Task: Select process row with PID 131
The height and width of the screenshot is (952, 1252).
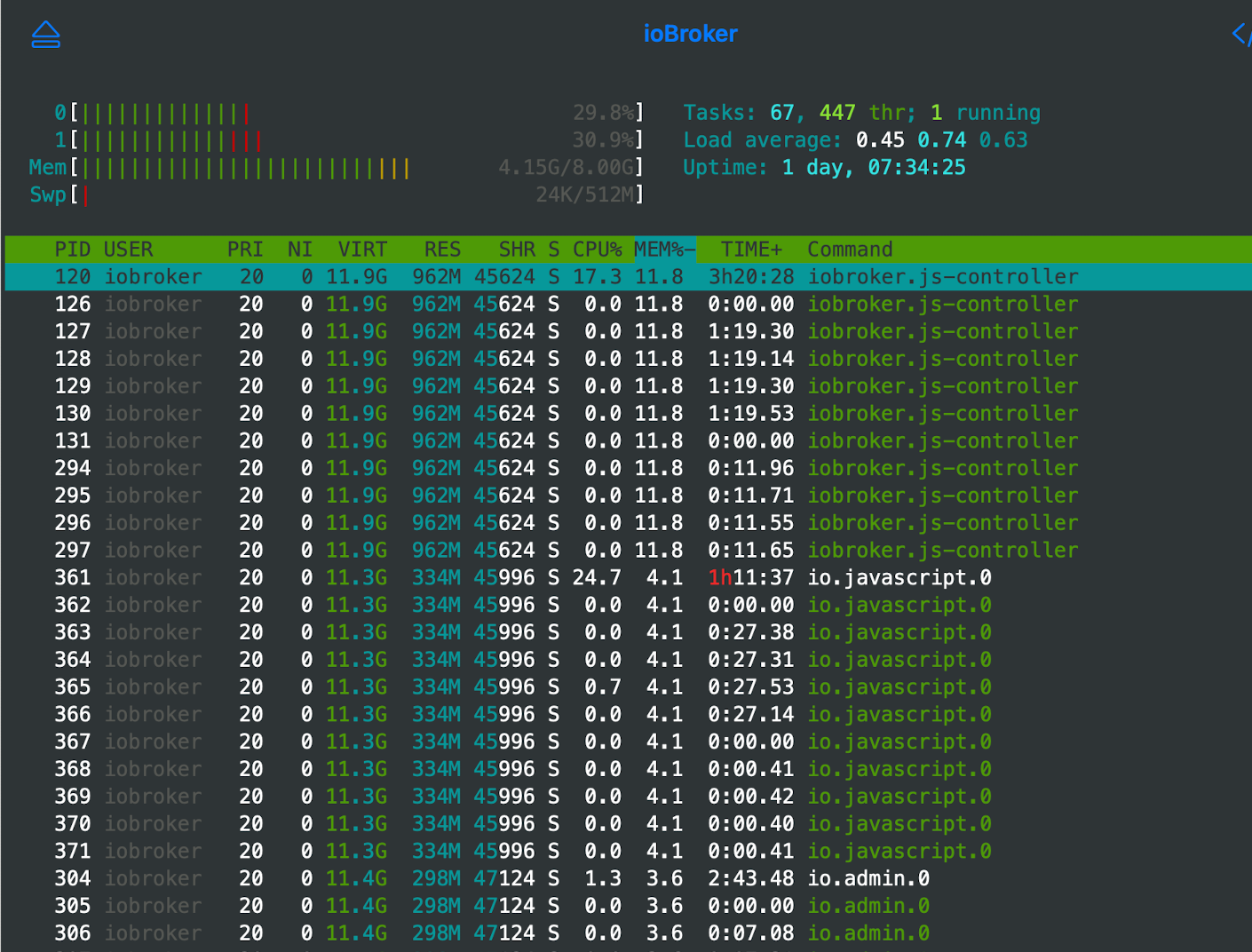Action: [x=628, y=441]
